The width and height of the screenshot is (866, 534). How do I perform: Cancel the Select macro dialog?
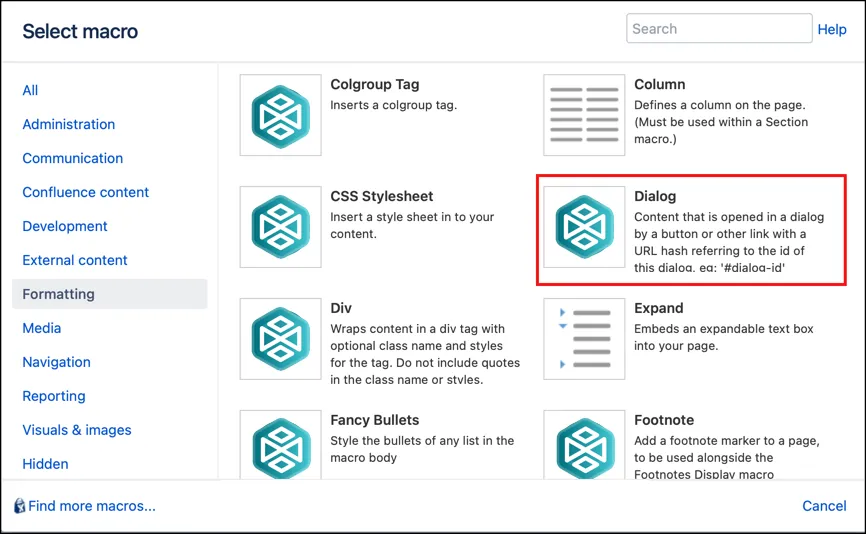click(824, 506)
